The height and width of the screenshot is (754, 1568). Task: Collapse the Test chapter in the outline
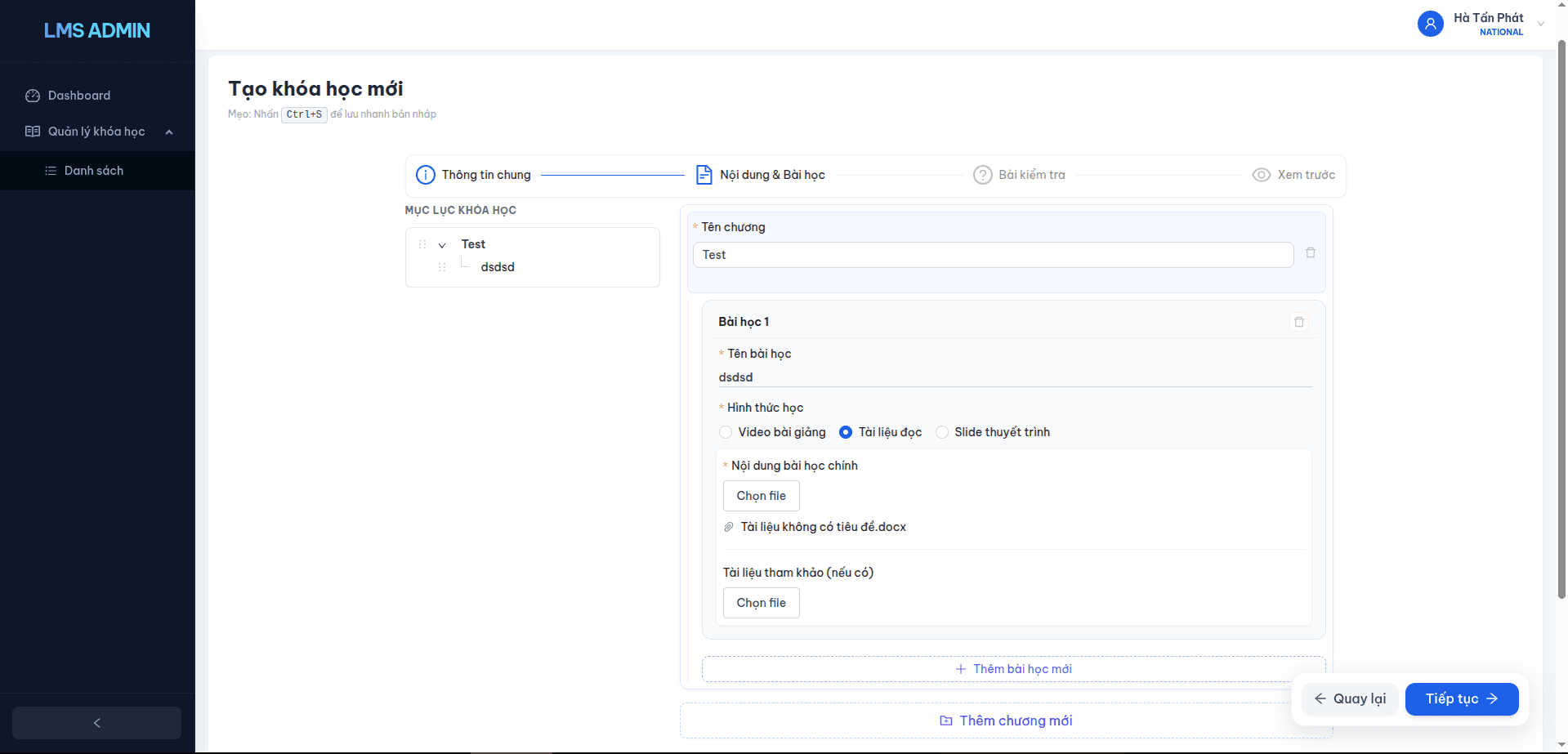(x=442, y=245)
